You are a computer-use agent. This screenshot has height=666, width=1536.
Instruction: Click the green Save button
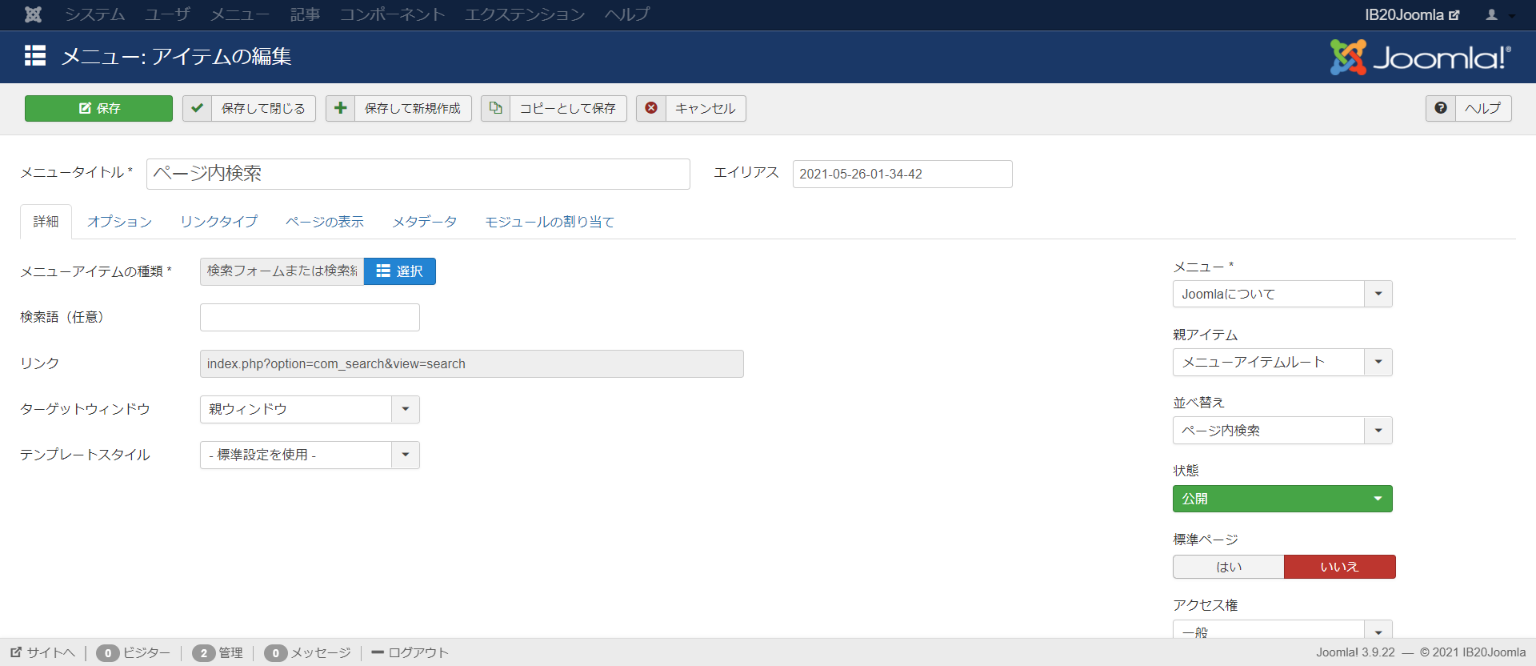click(x=99, y=108)
